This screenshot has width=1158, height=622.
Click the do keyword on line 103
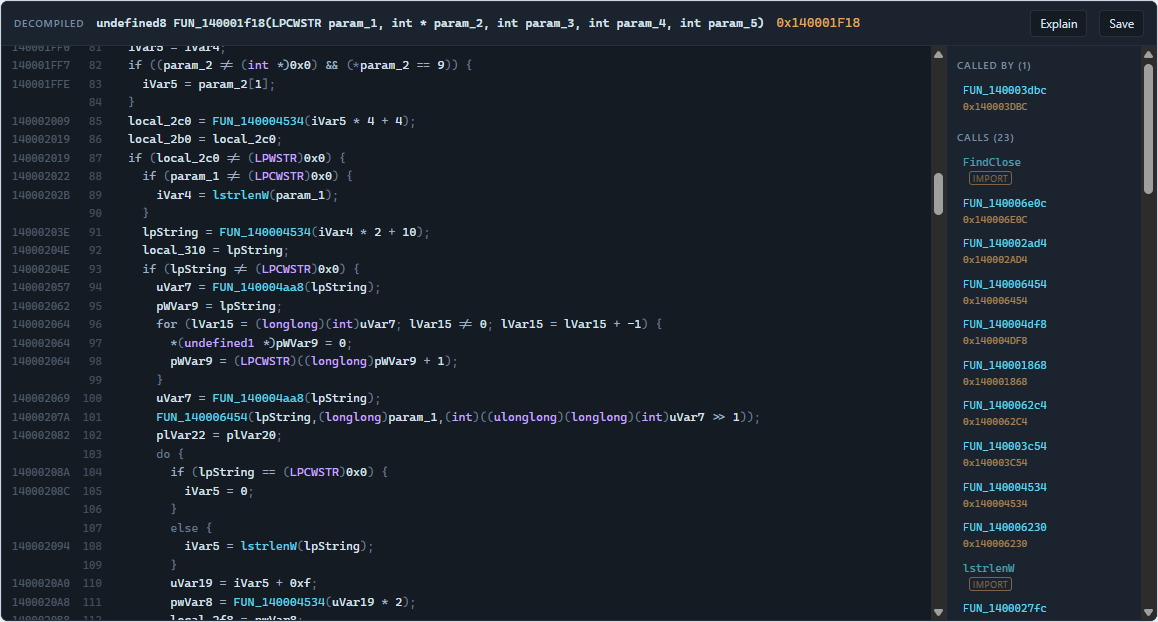[x=163, y=454]
